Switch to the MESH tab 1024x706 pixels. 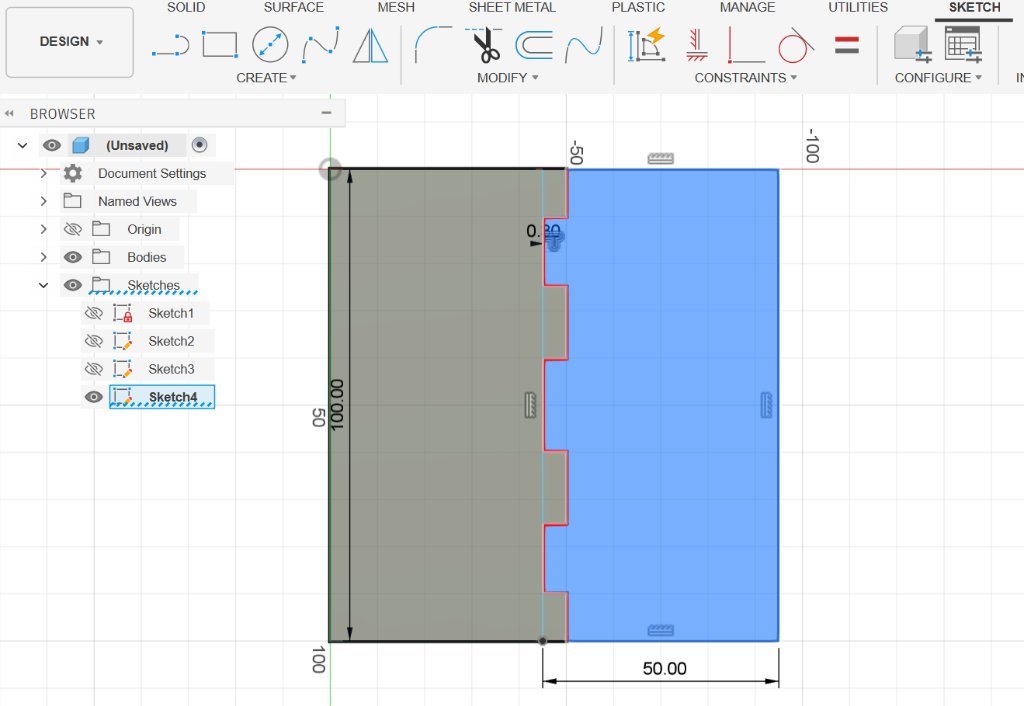[x=396, y=7]
